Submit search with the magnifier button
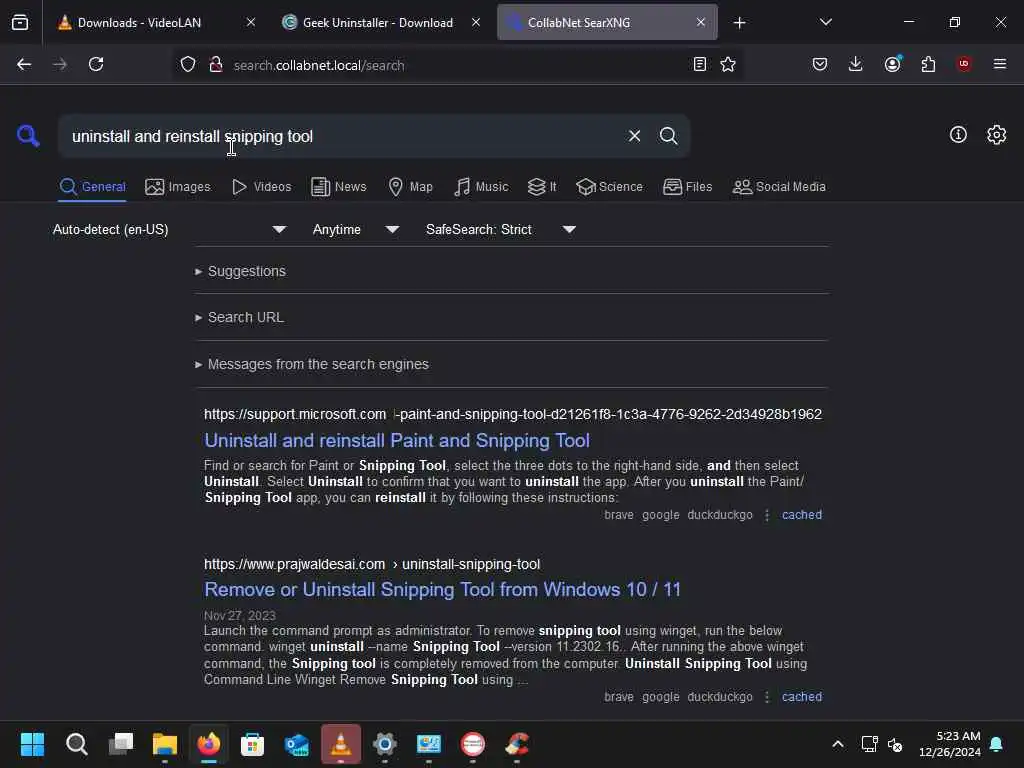This screenshot has width=1024, height=768. (x=668, y=136)
